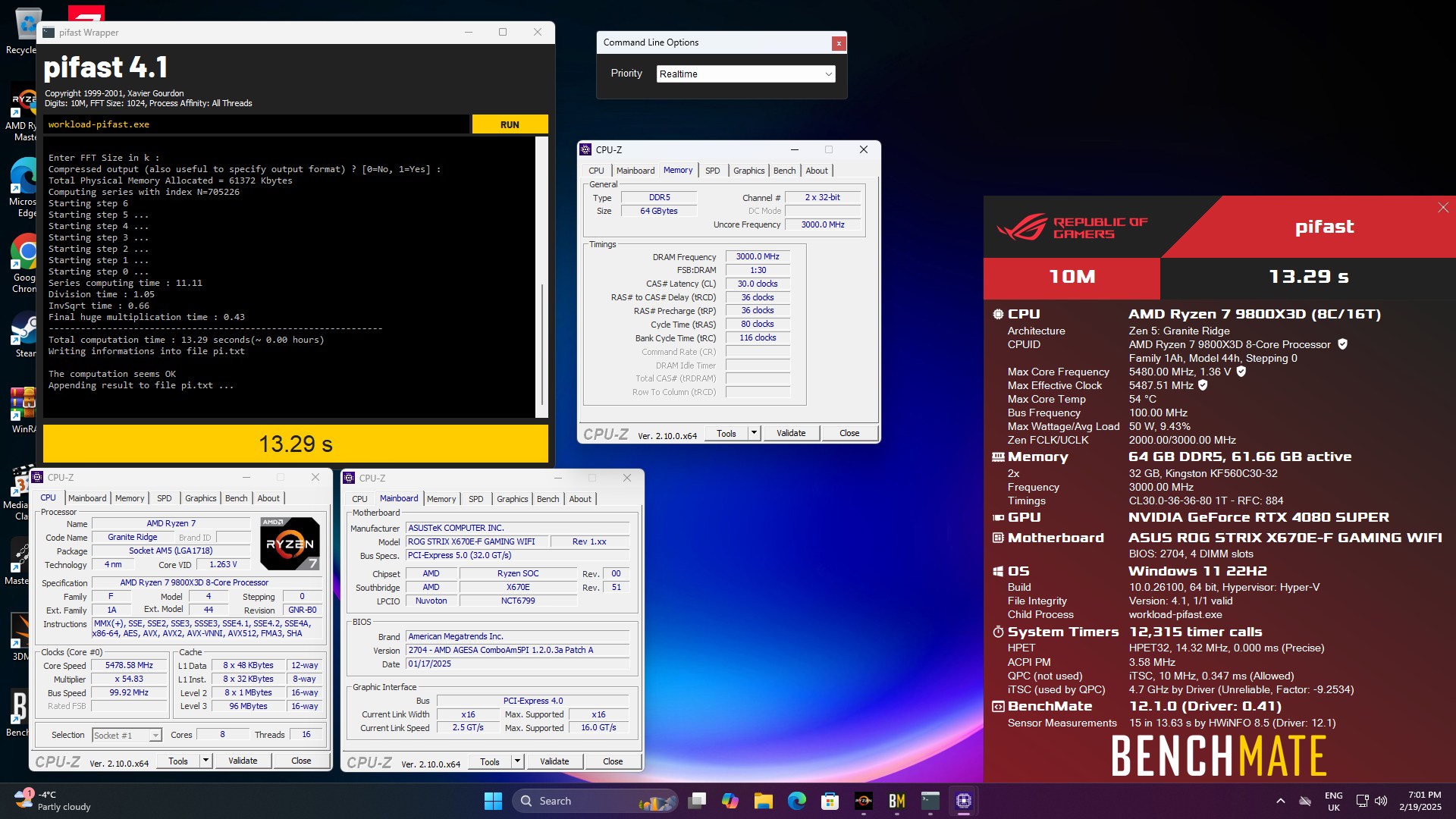Open Task View in the taskbar
This screenshot has width=1456, height=819.
coord(697,801)
